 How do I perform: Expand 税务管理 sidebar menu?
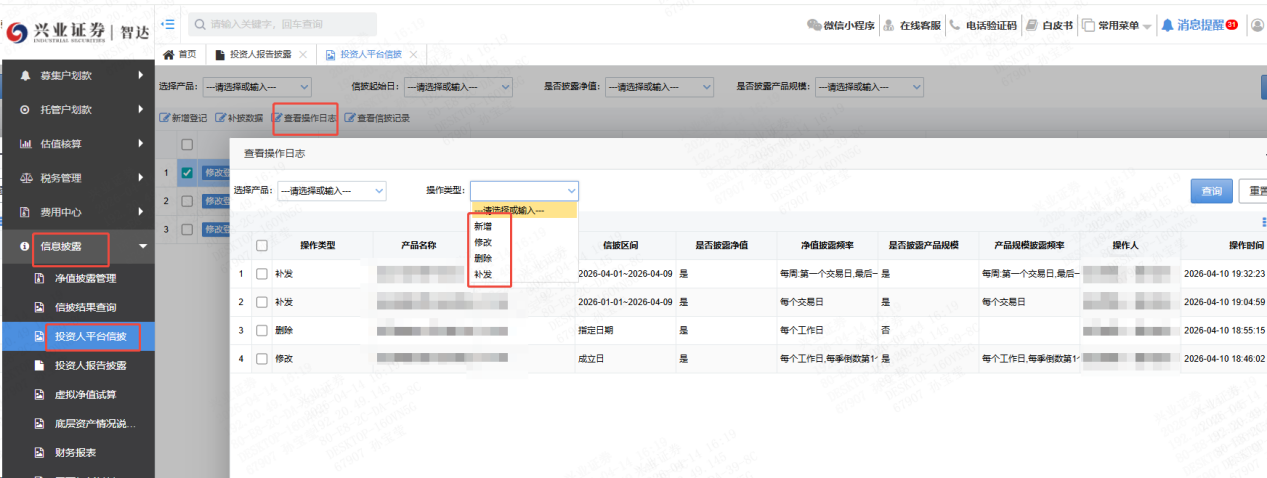pyautogui.click(x=77, y=178)
